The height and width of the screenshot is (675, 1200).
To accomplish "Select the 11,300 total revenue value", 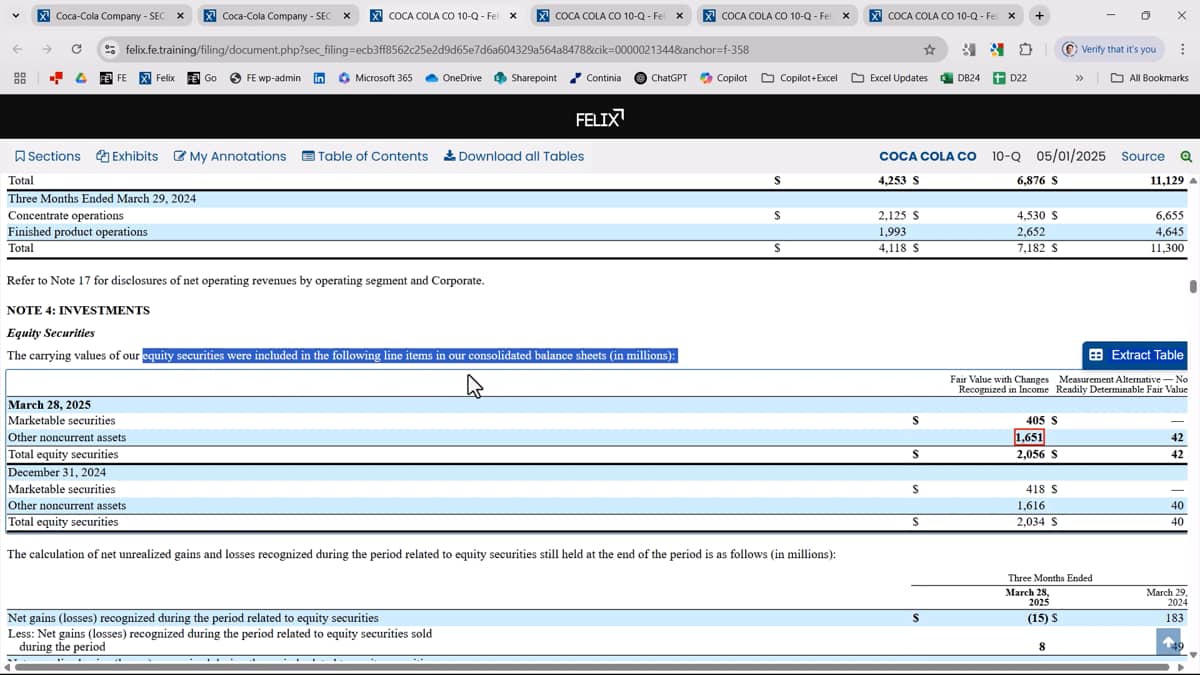I will (1167, 248).
